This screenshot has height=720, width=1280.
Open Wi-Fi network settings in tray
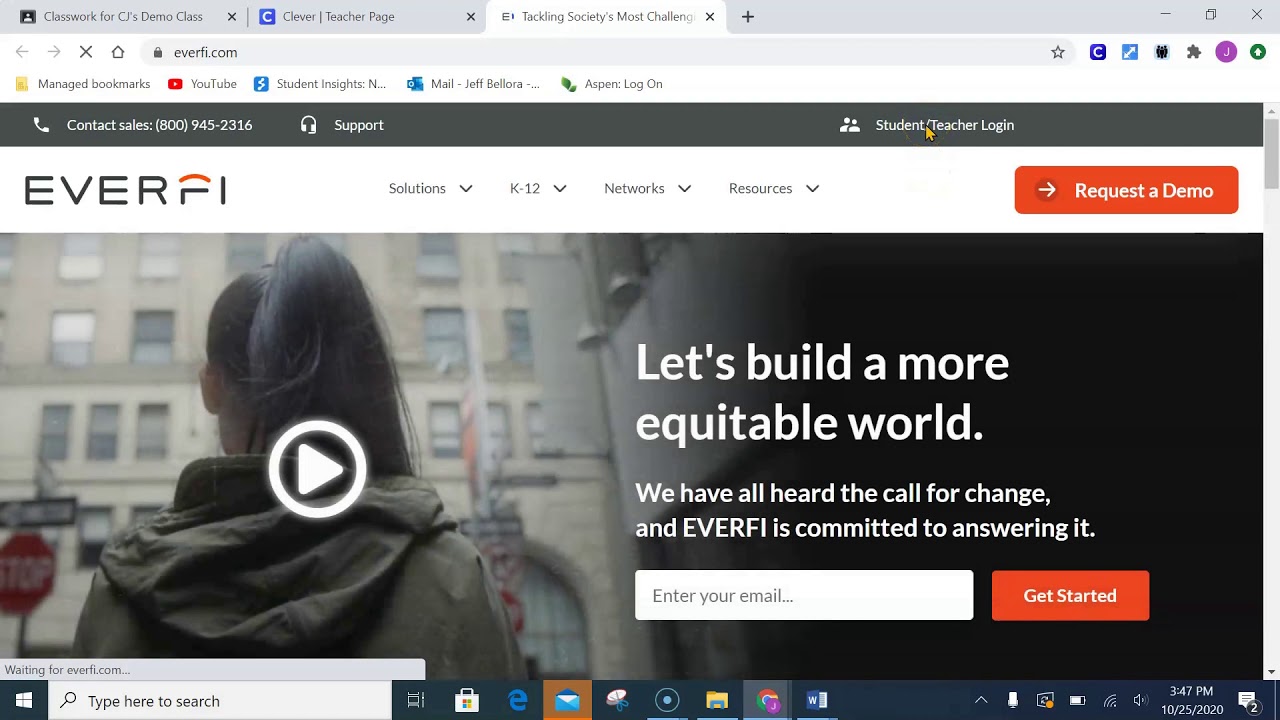pyautogui.click(x=1110, y=700)
